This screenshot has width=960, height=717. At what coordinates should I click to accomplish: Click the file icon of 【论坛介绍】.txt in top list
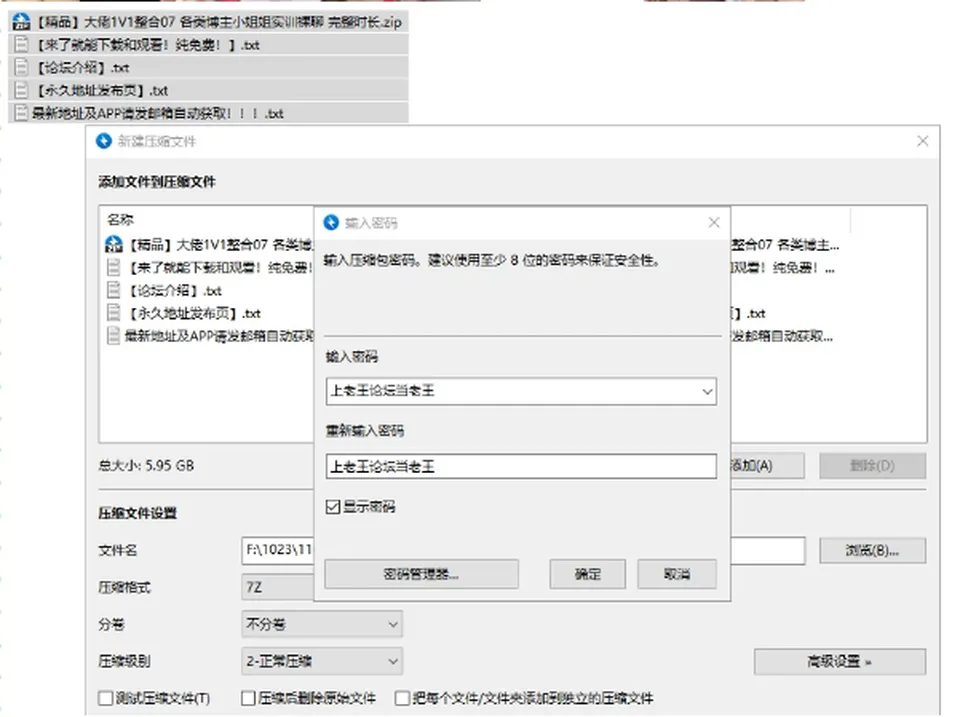(x=21, y=67)
